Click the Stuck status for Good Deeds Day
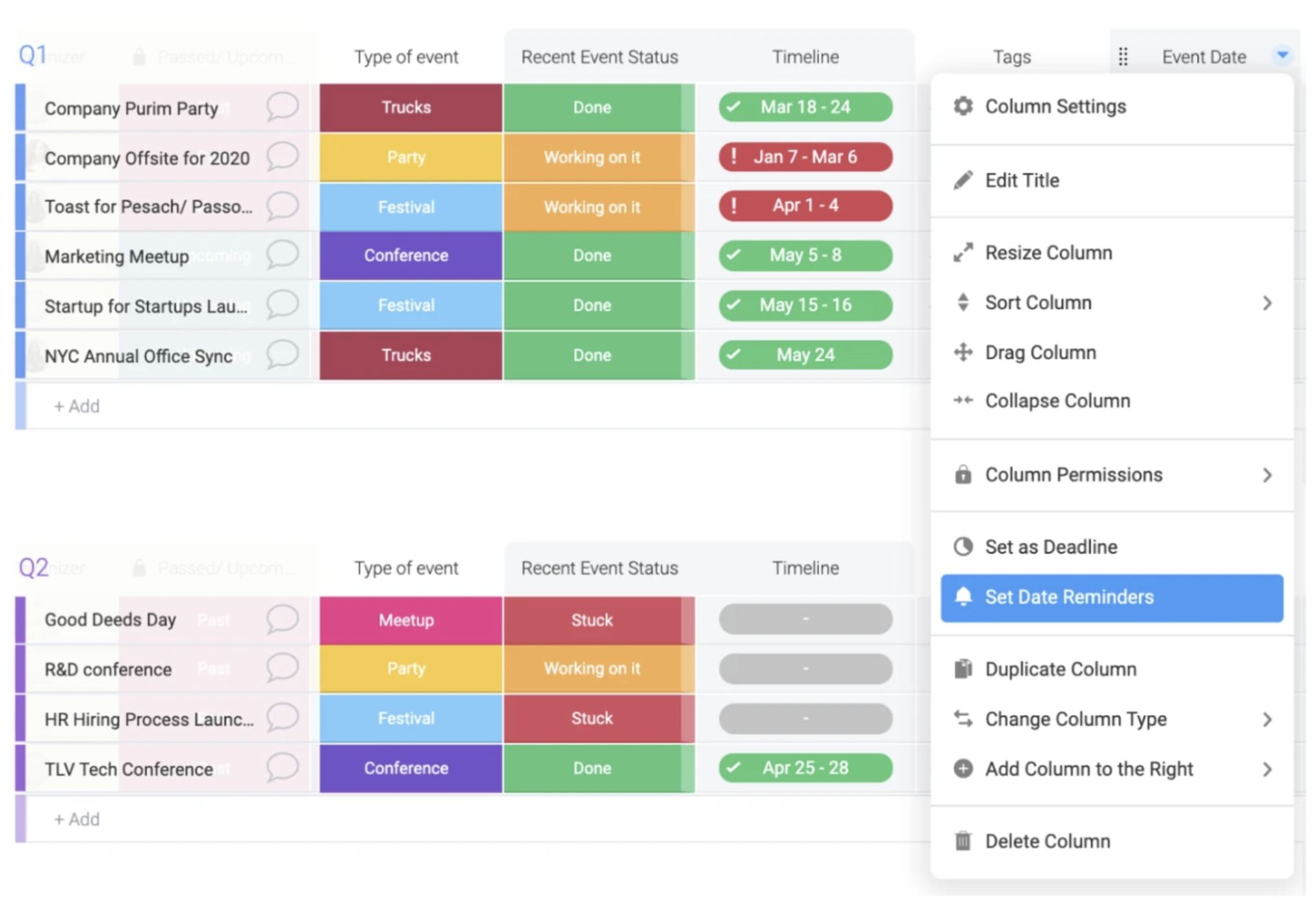 (592, 620)
